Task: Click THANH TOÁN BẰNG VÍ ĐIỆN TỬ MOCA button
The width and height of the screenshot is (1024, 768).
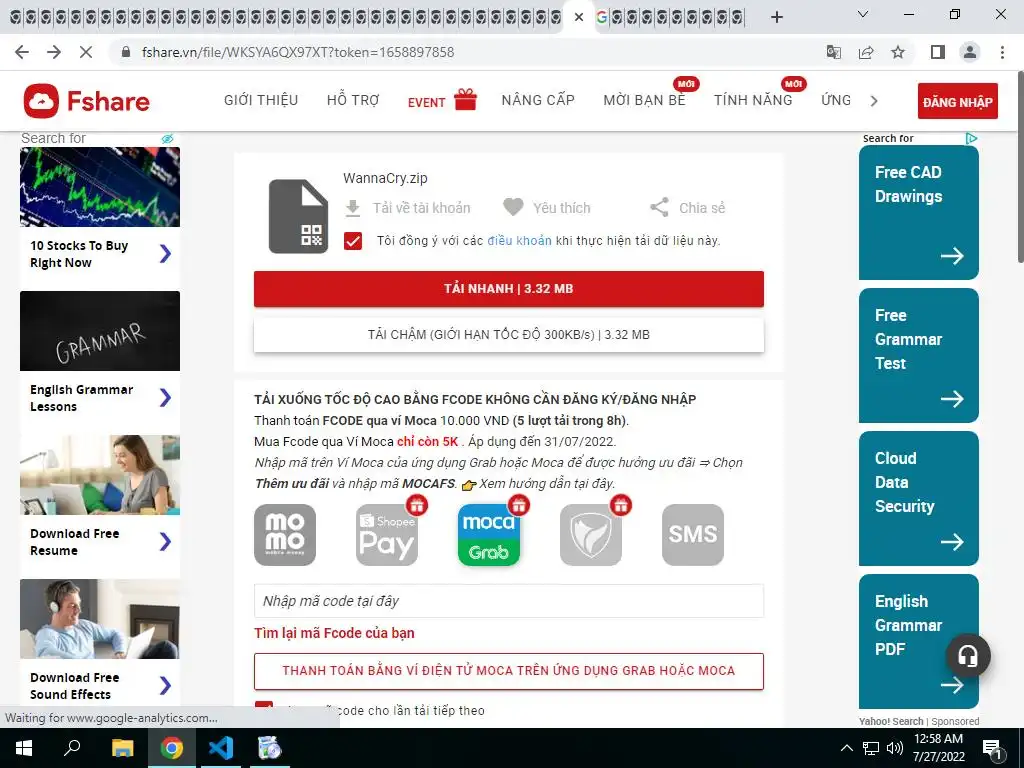Action: (x=509, y=671)
